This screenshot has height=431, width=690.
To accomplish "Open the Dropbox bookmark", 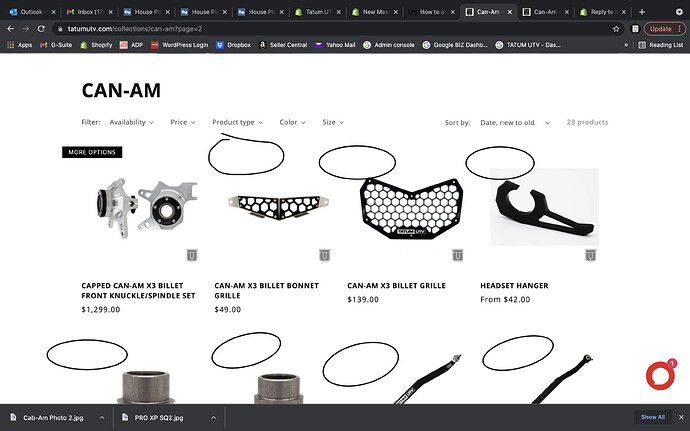I will 233,45.
